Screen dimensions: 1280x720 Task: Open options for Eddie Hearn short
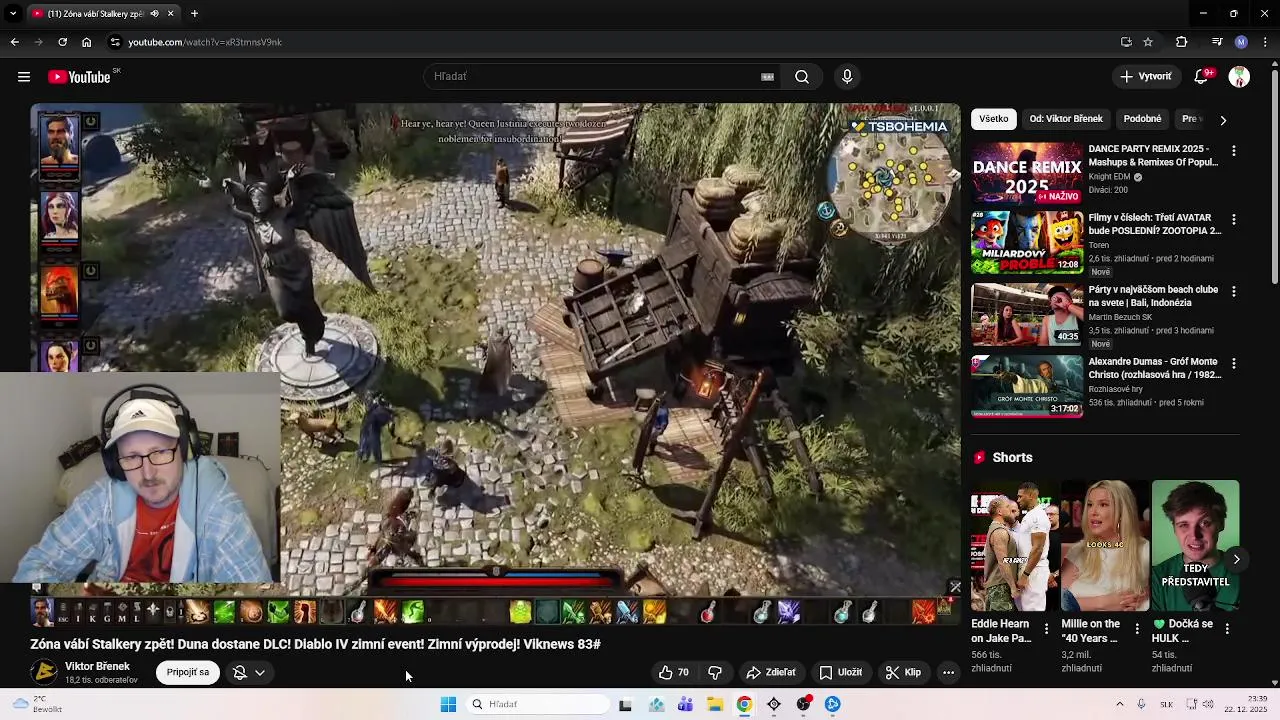[x=1046, y=629]
